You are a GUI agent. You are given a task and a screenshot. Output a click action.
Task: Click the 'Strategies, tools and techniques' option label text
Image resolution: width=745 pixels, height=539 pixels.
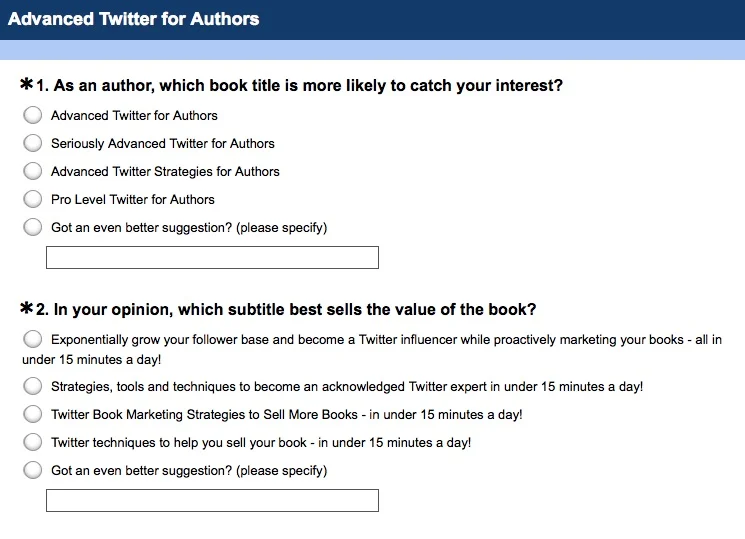[x=347, y=386]
